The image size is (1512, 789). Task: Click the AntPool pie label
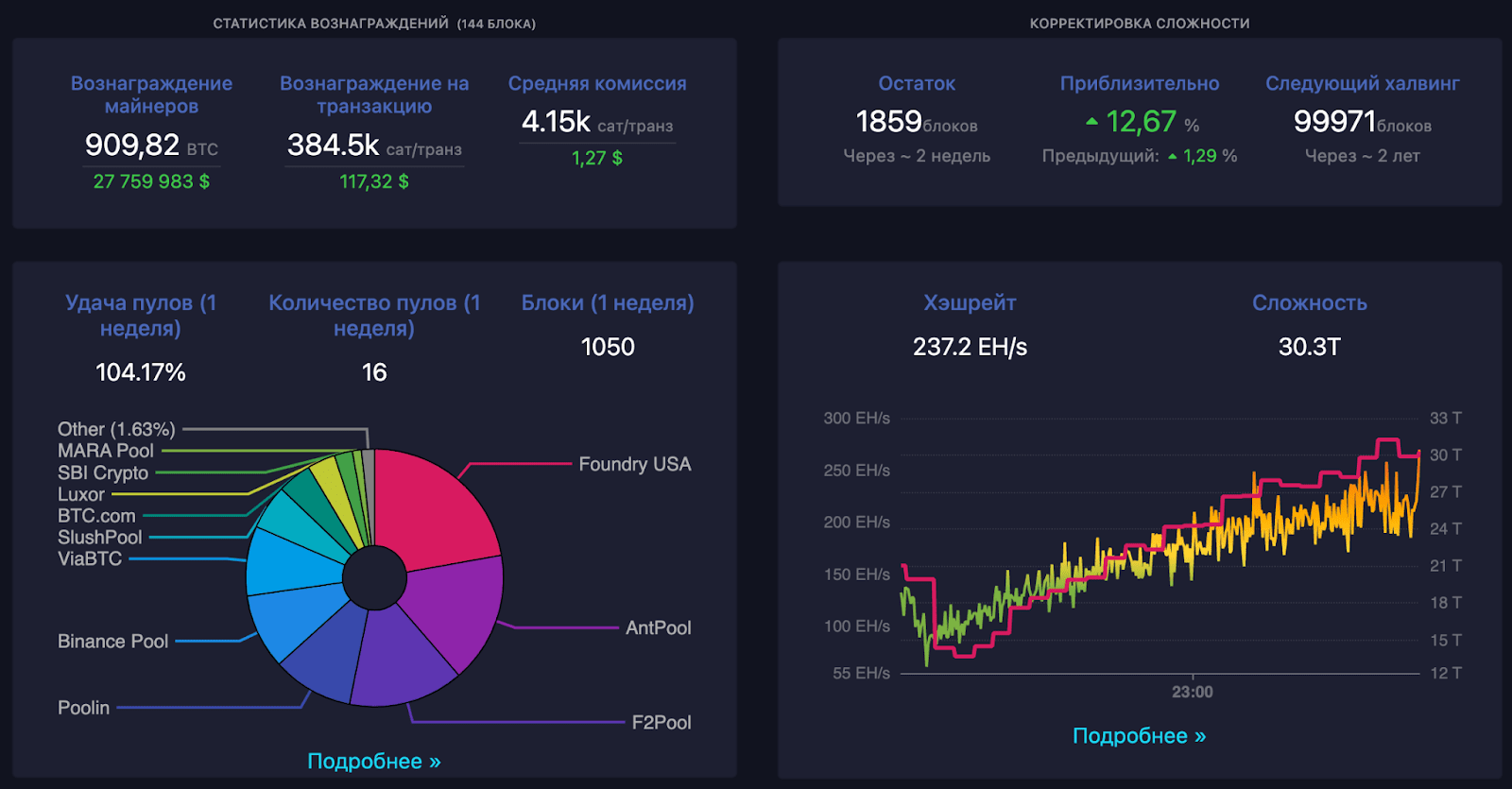[659, 627]
